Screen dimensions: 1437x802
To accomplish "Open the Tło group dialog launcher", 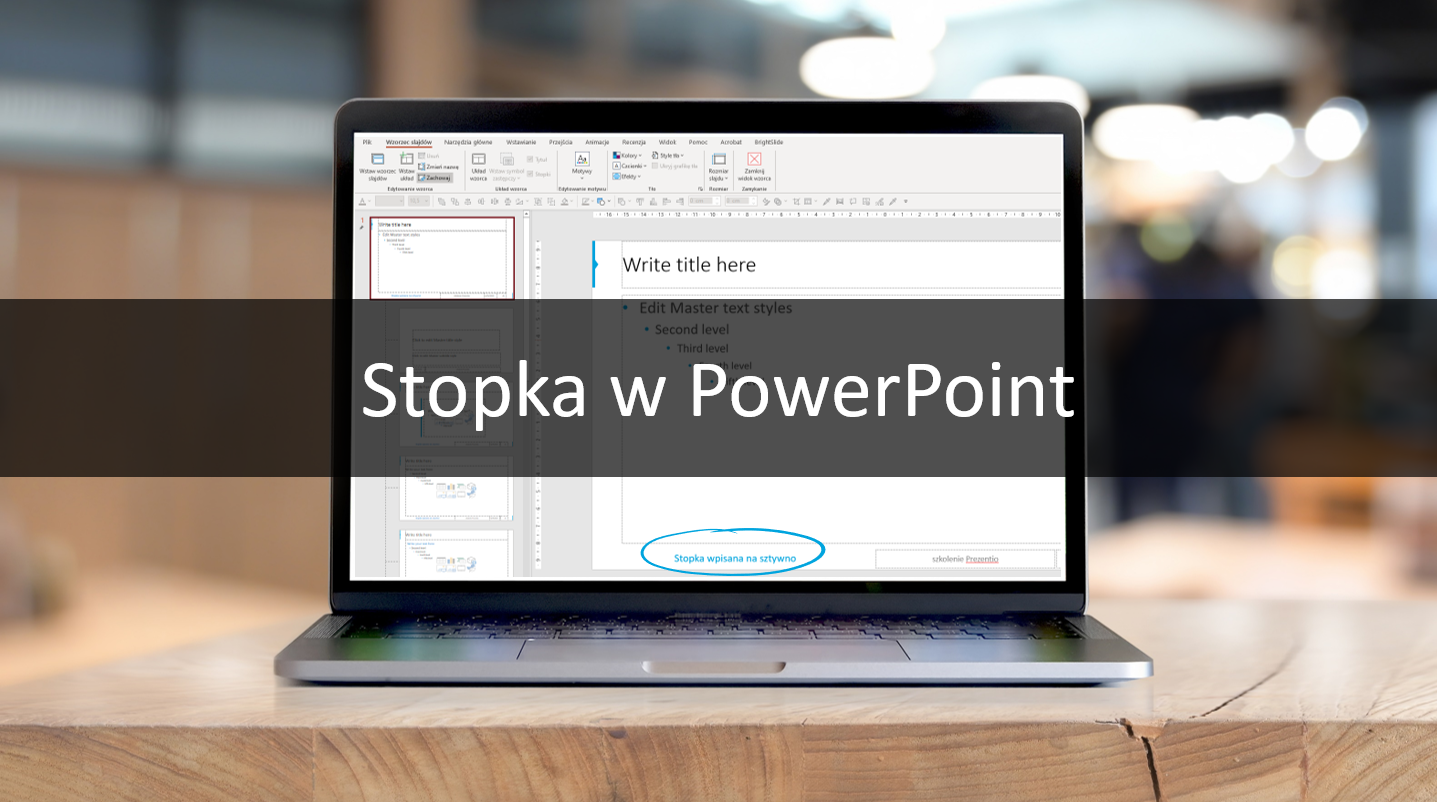I will [700, 188].
